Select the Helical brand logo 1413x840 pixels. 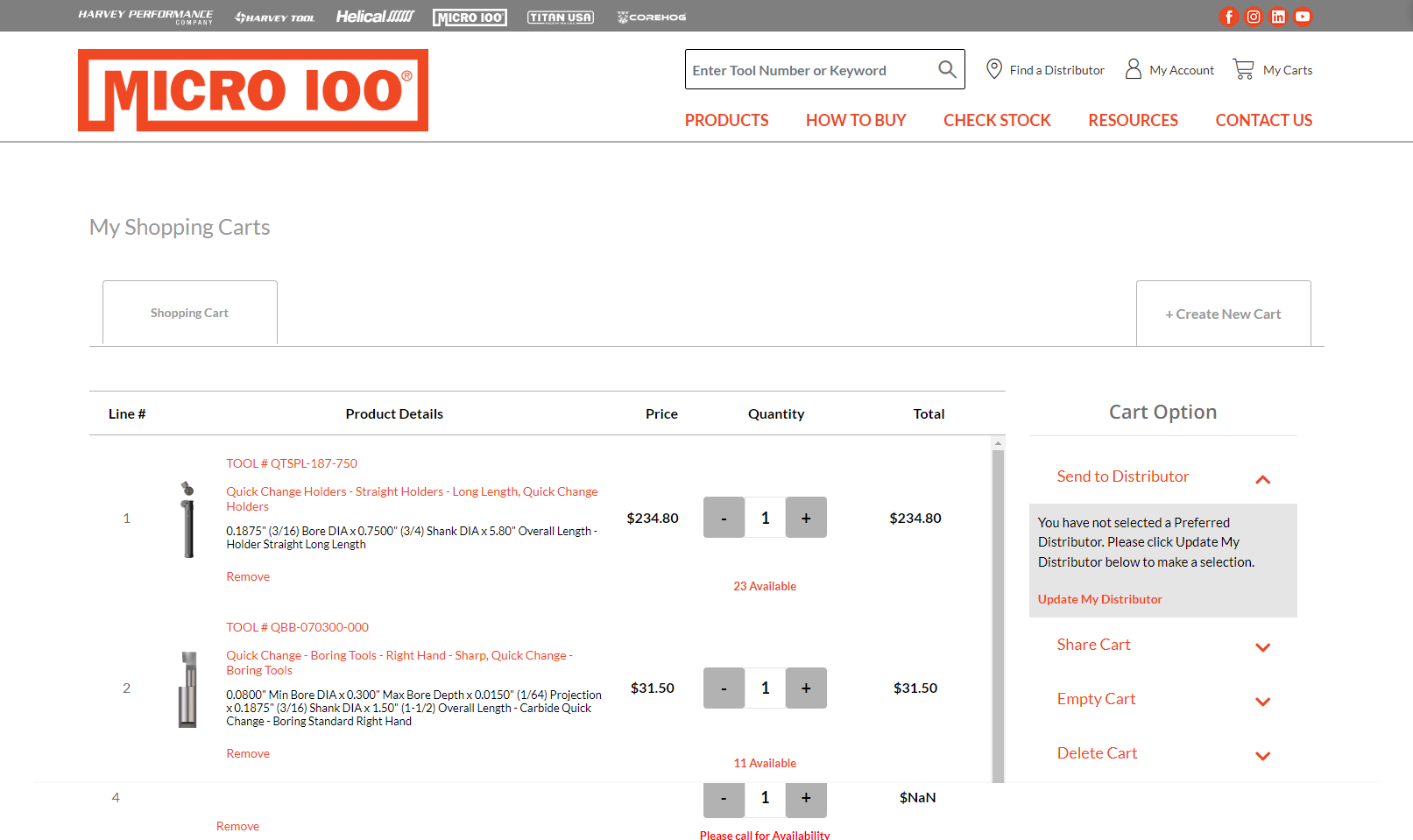tap(375, 15)
